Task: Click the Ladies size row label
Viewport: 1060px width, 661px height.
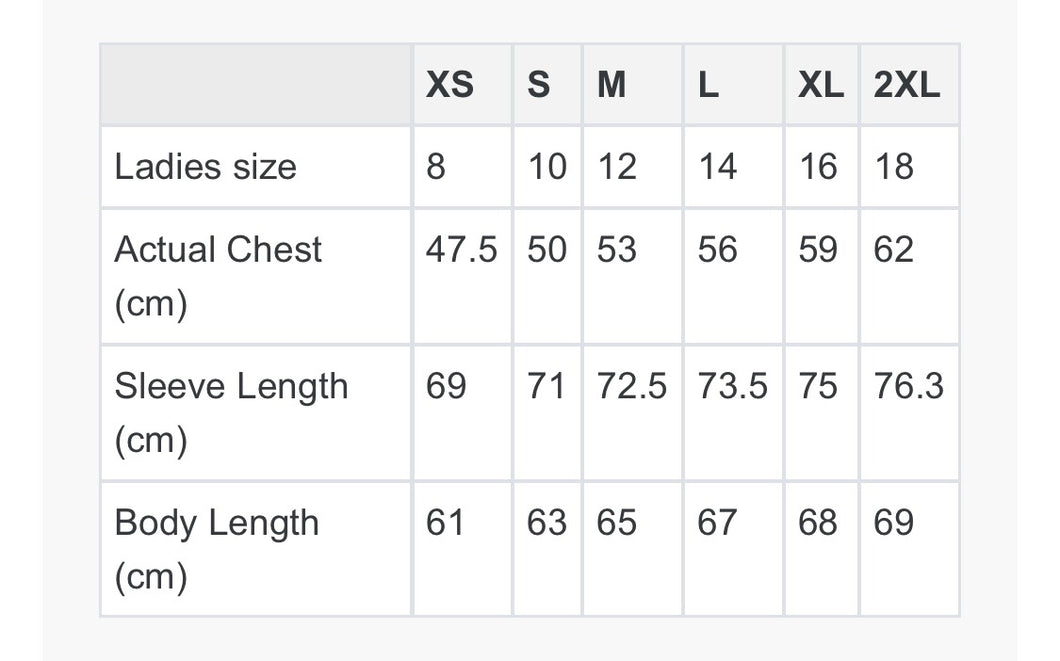Action: coord(256,167)
